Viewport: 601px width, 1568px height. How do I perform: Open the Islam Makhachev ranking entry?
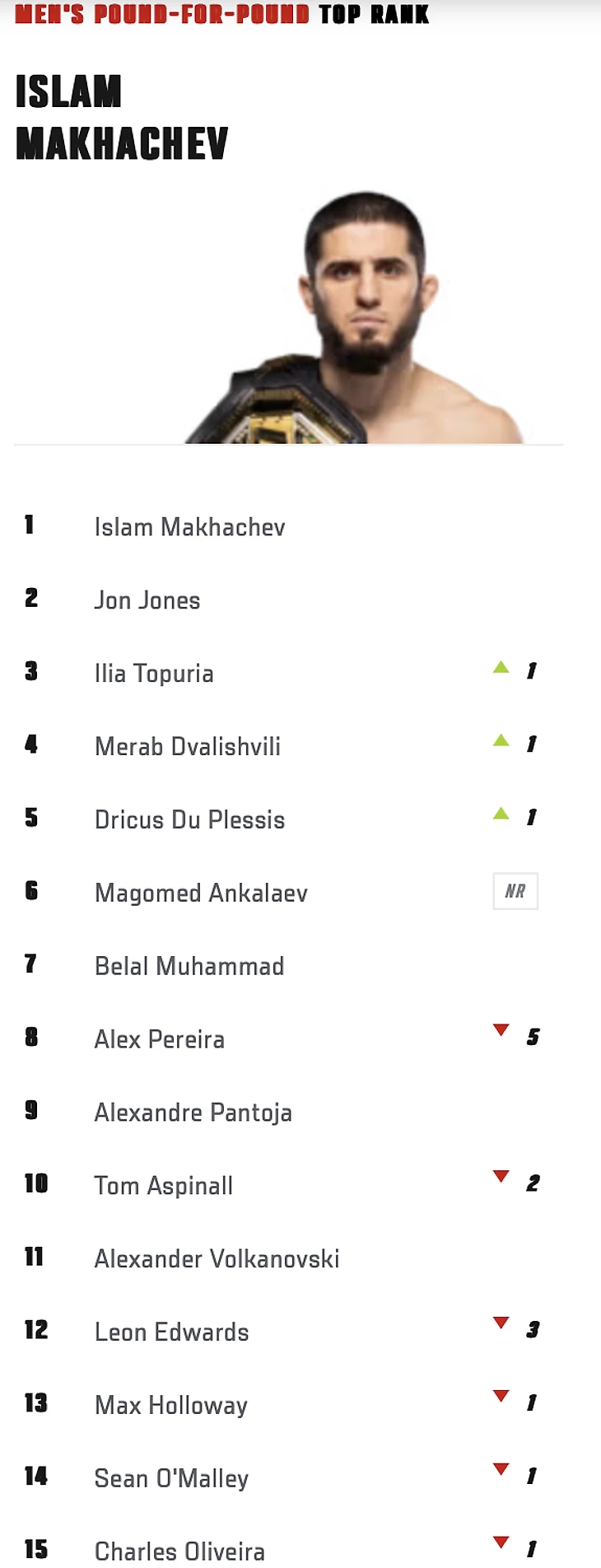[189, 527]
